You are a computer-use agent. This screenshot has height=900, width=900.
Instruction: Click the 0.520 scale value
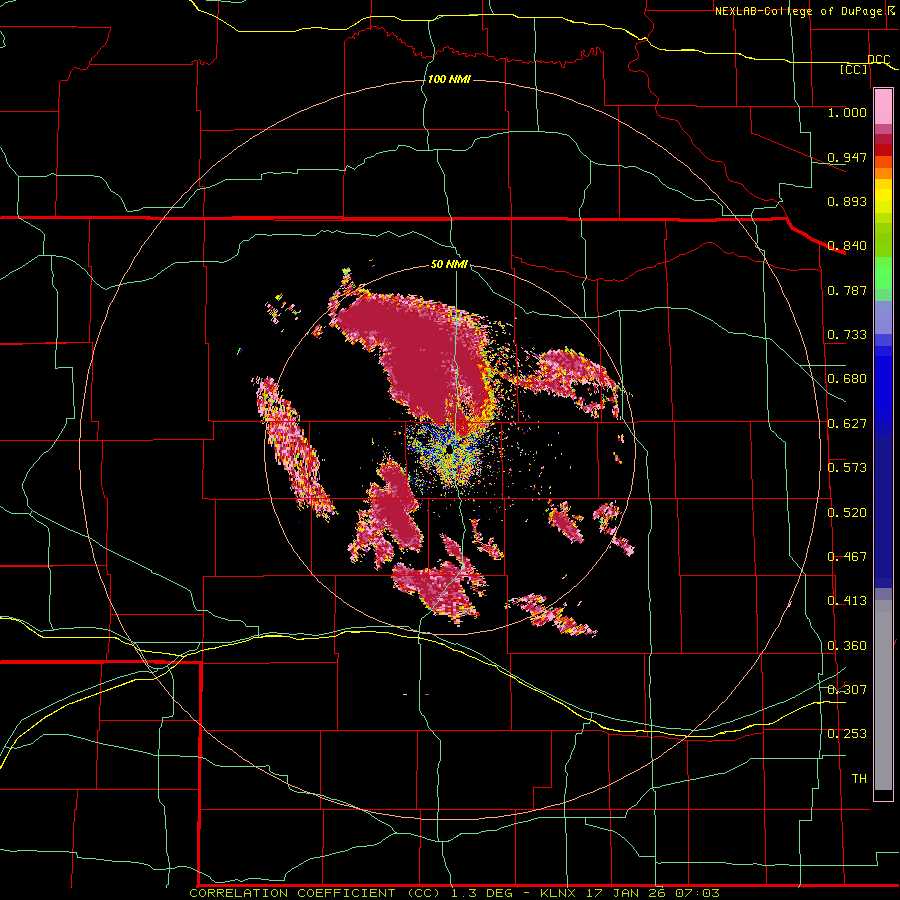pos(847,513)
